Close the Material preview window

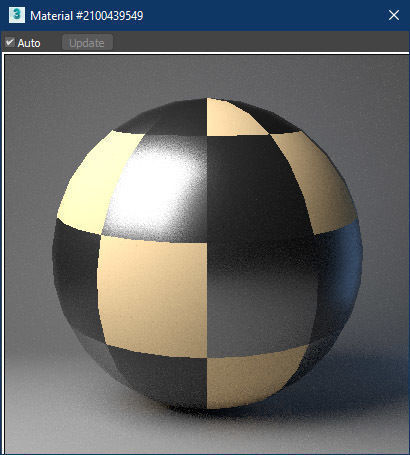tap(394, 15)
